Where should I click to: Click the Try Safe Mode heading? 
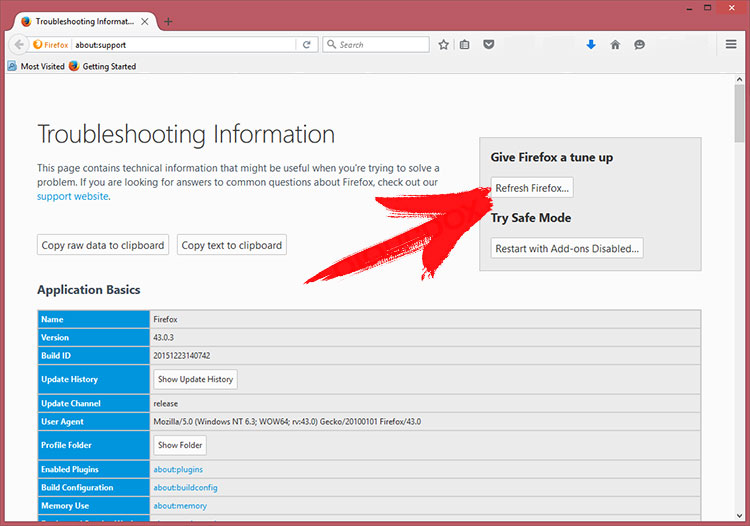point(531,218)
